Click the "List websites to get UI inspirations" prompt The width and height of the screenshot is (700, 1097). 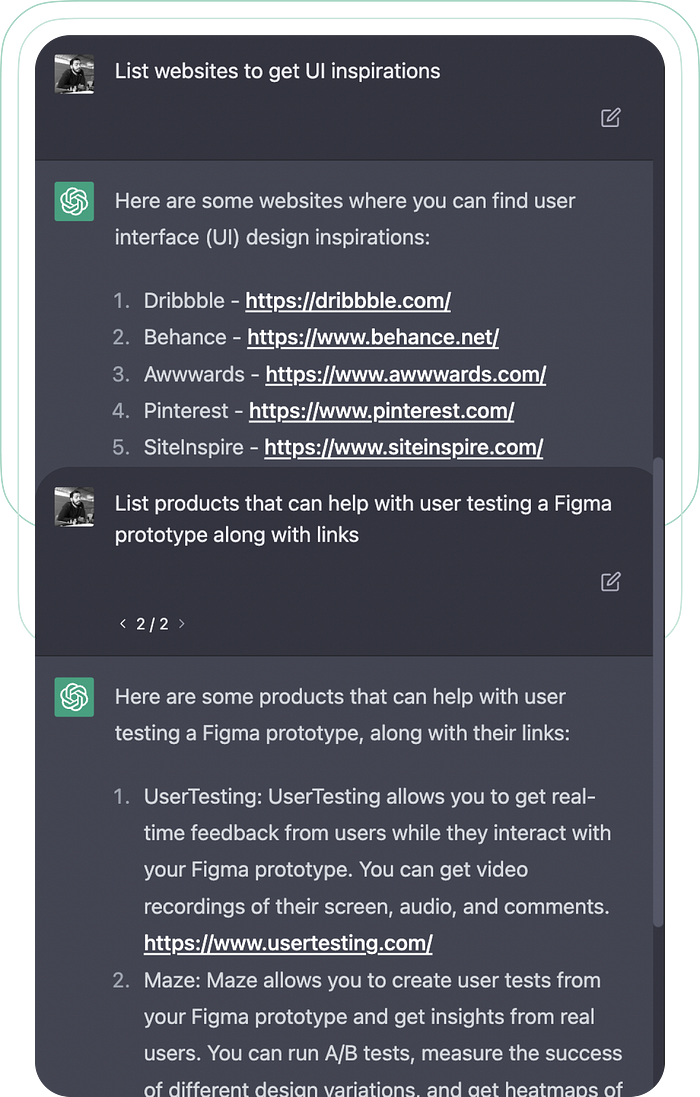coord(277,71)
